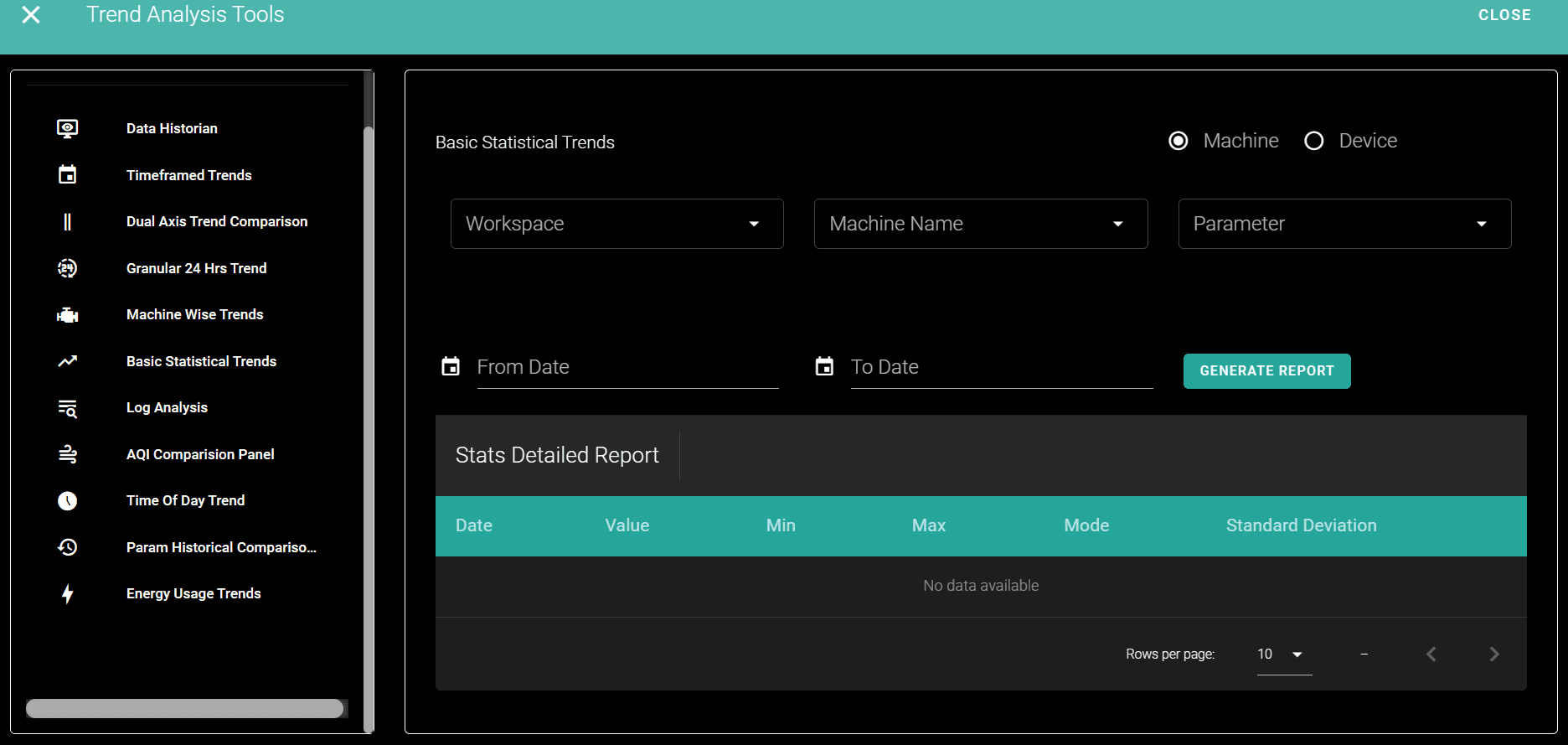This screenshot has width=1568, height=745.
Task: Click the From Date input field
Action: tap(627, 368)
